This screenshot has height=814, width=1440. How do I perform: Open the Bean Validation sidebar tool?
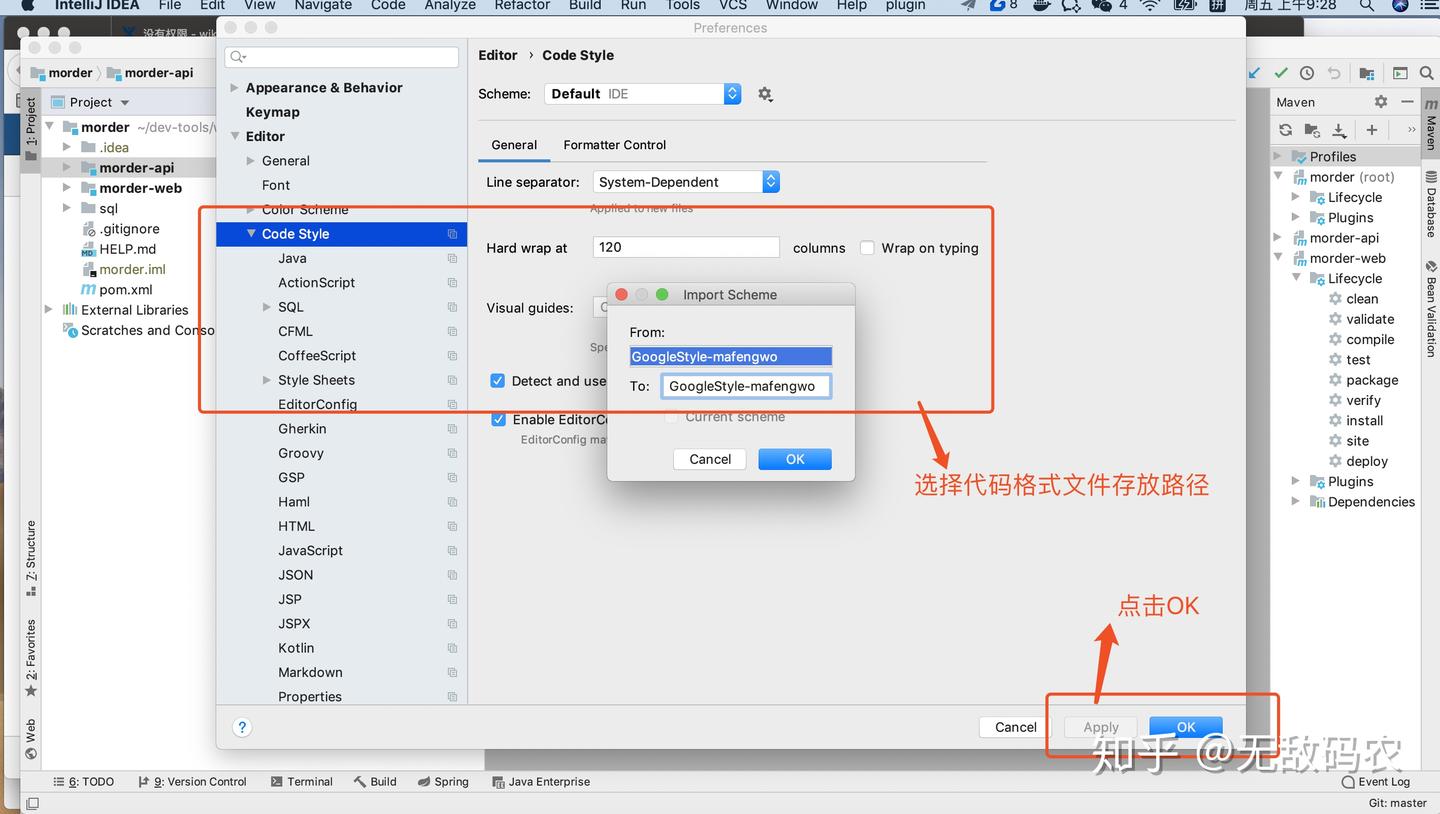(1431, 308)
